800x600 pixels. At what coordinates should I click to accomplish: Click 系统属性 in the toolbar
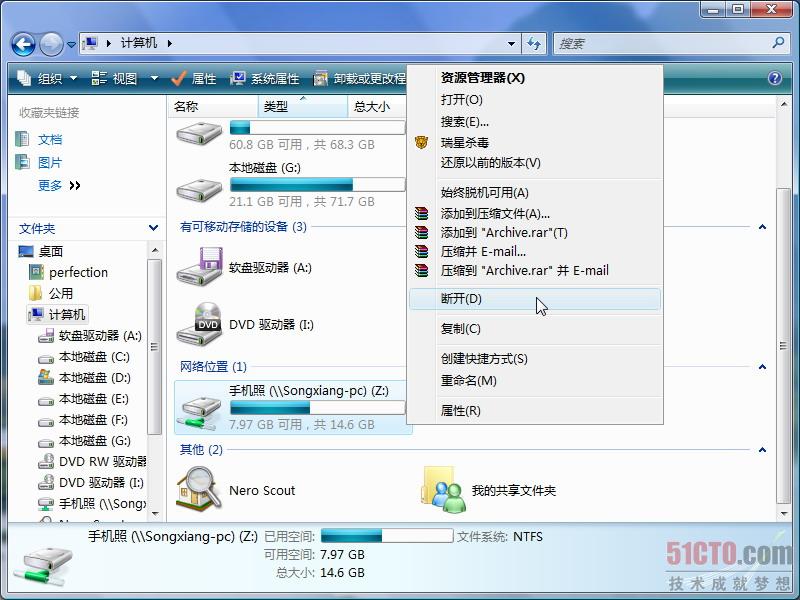tap(265, 79)
